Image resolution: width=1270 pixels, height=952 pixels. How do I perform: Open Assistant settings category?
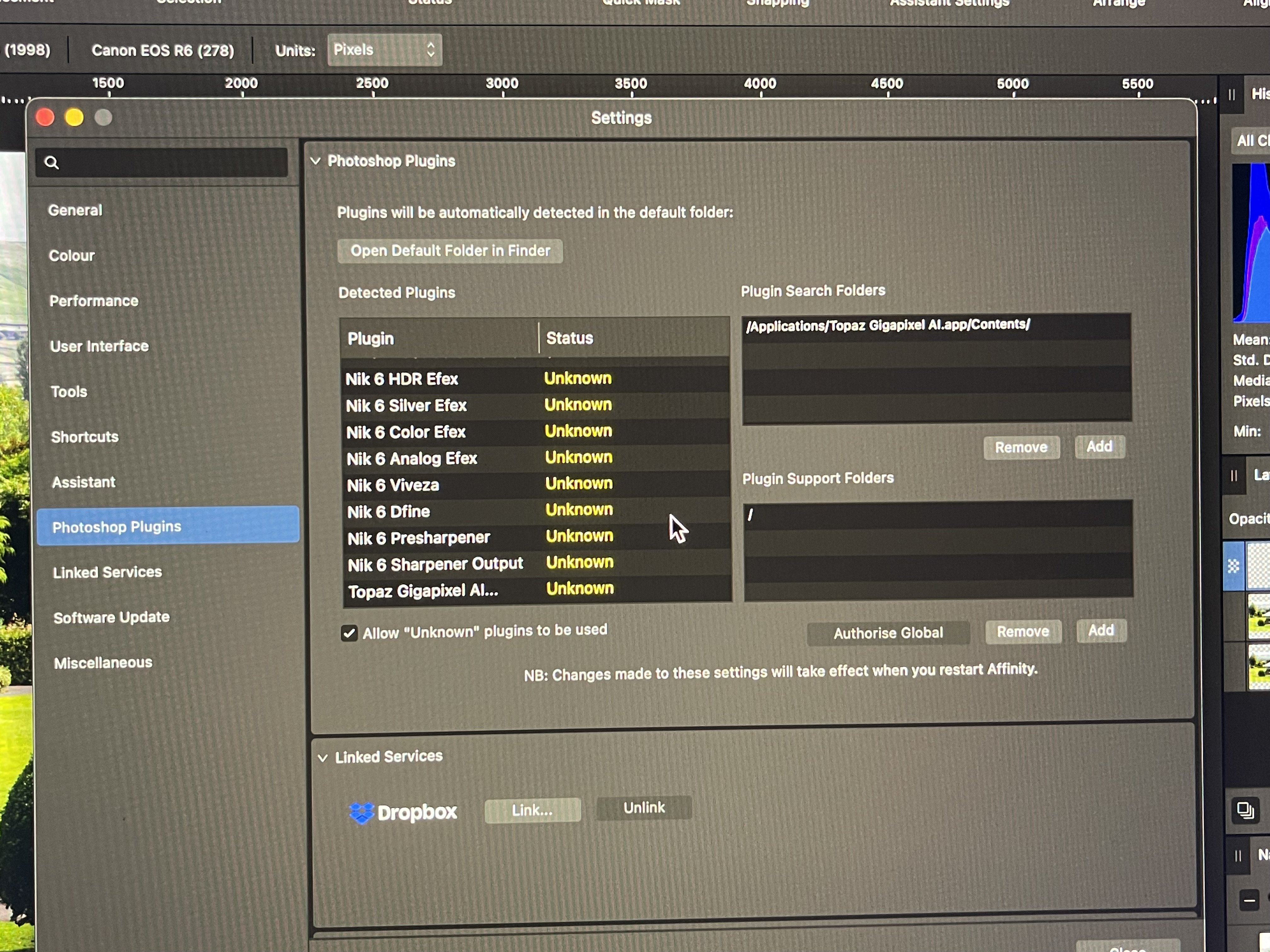pyautogui.click(x=84, y=483)
